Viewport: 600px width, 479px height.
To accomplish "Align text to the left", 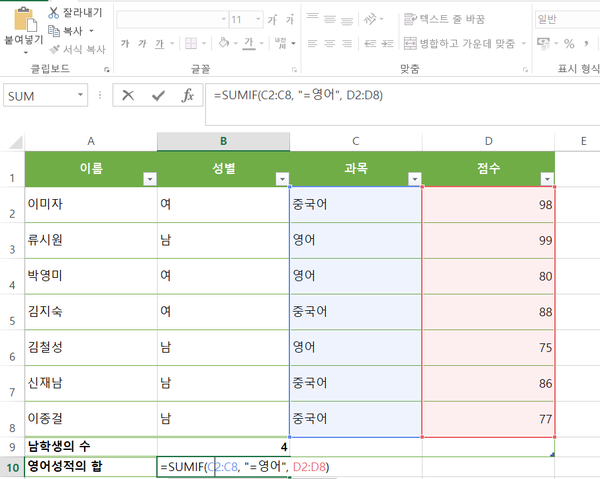I will click(x=312, y=44).
